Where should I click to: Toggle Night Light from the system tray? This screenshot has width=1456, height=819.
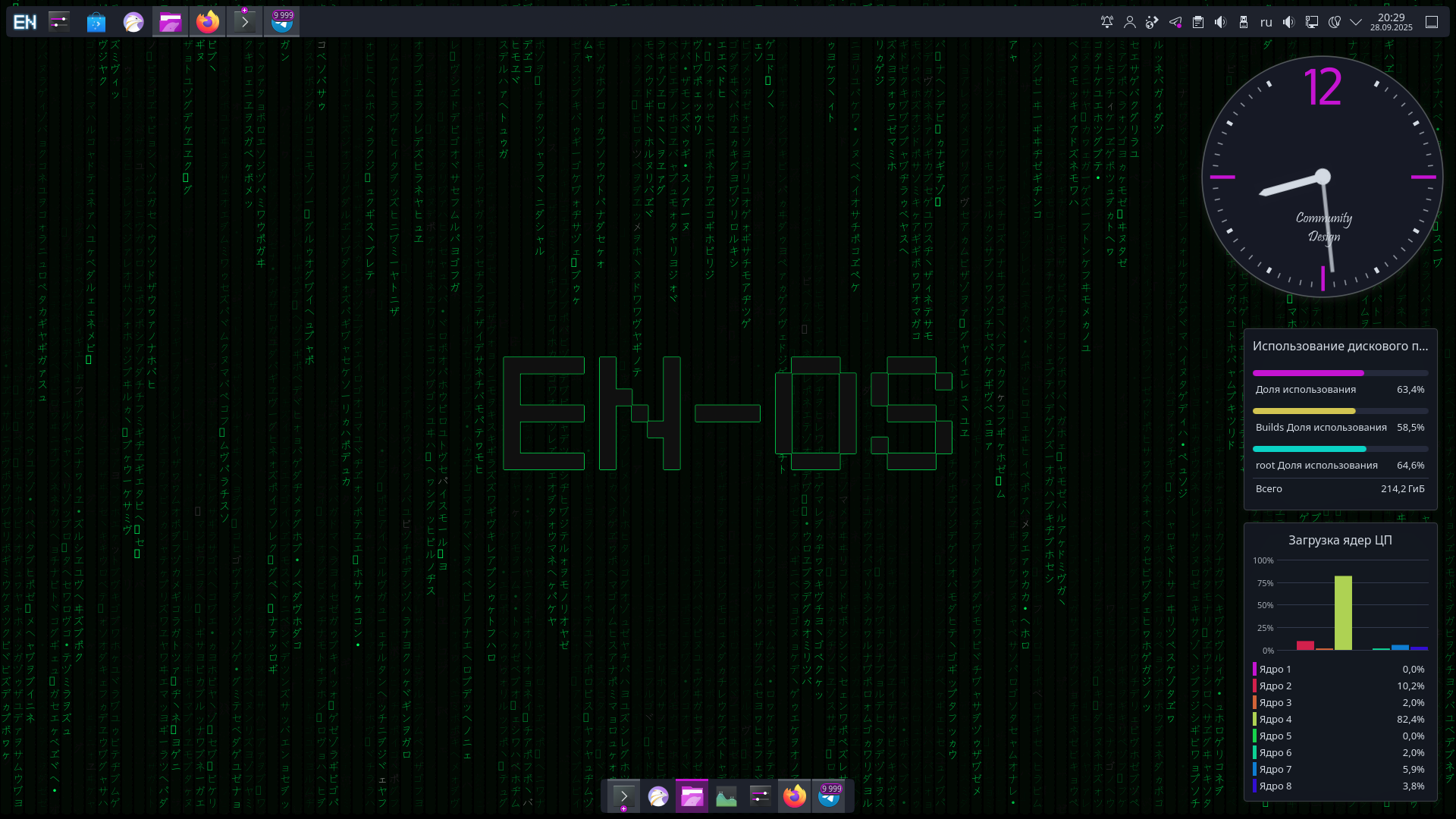pos(1333,22)
